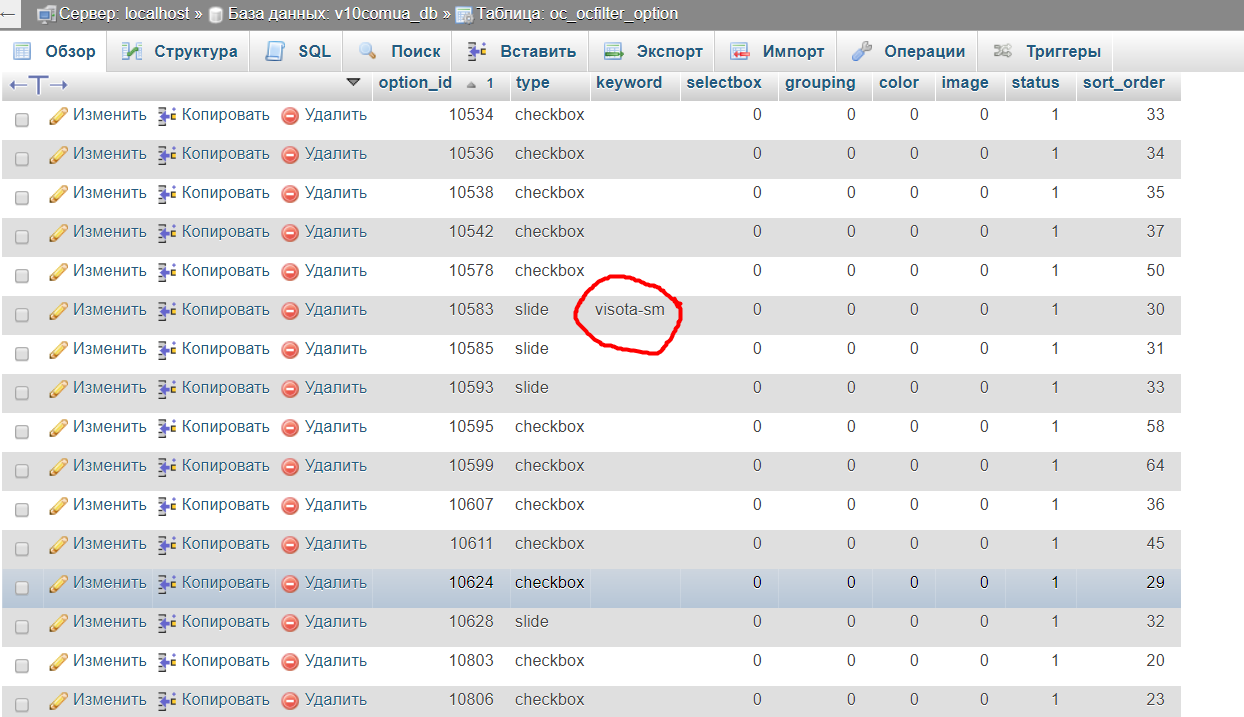Click the pencil edit icon for row 10542
Screen dimensions: 1244x717
(x=59, y=232)
